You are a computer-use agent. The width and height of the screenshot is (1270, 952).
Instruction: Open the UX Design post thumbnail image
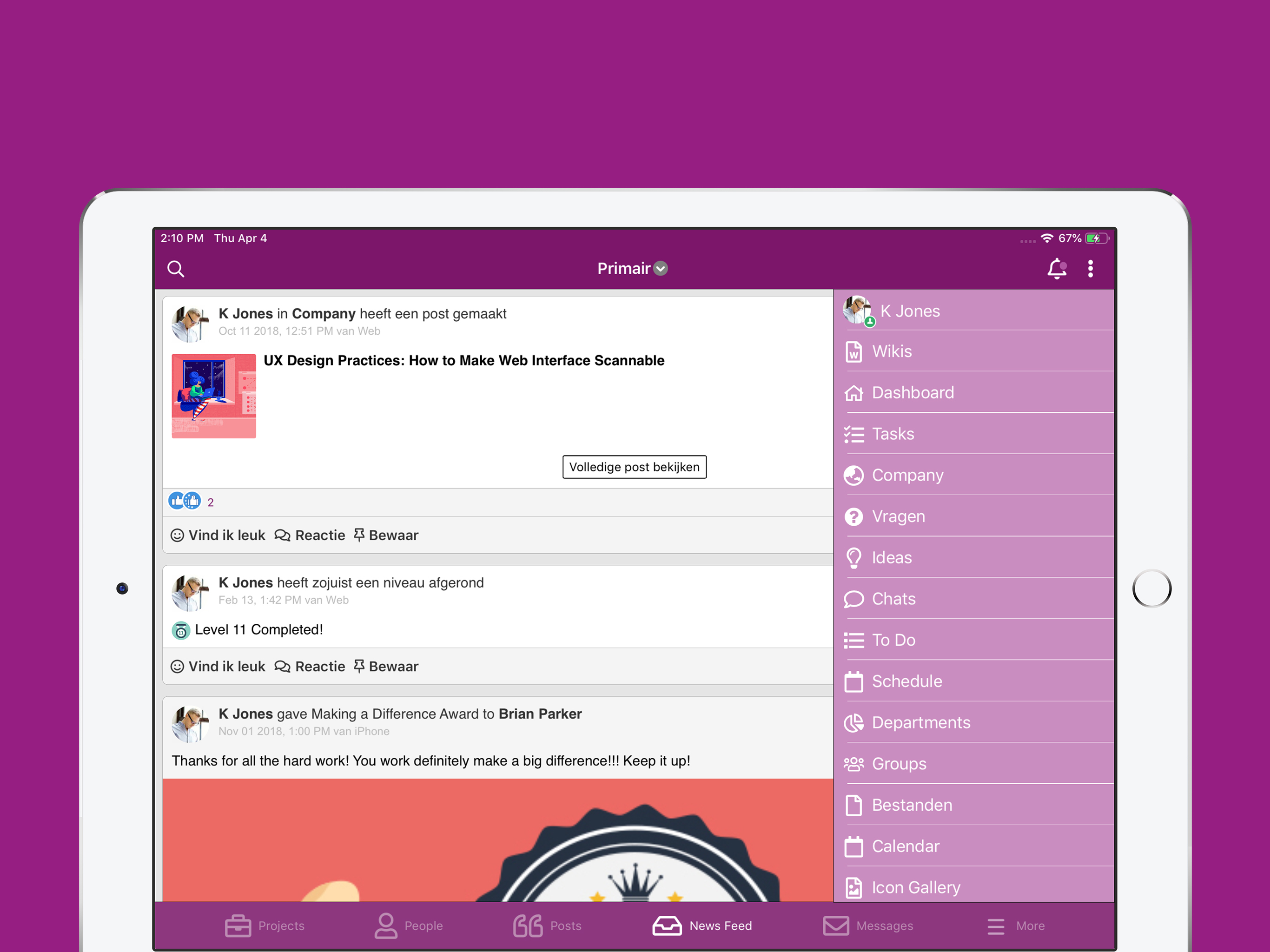pyautogui.click(x=213, y=396)
